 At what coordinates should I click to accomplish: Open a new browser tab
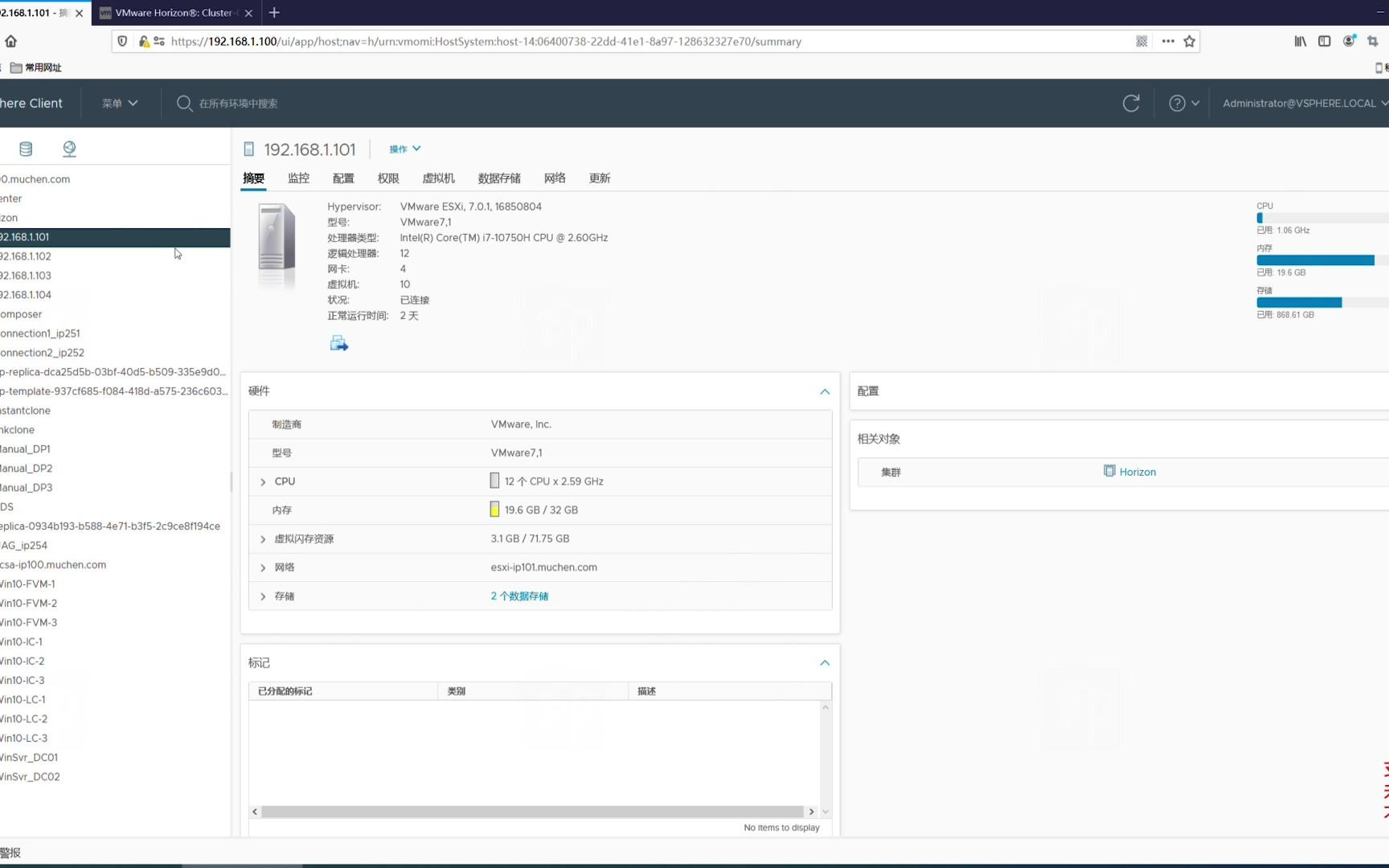coord(274,12)
